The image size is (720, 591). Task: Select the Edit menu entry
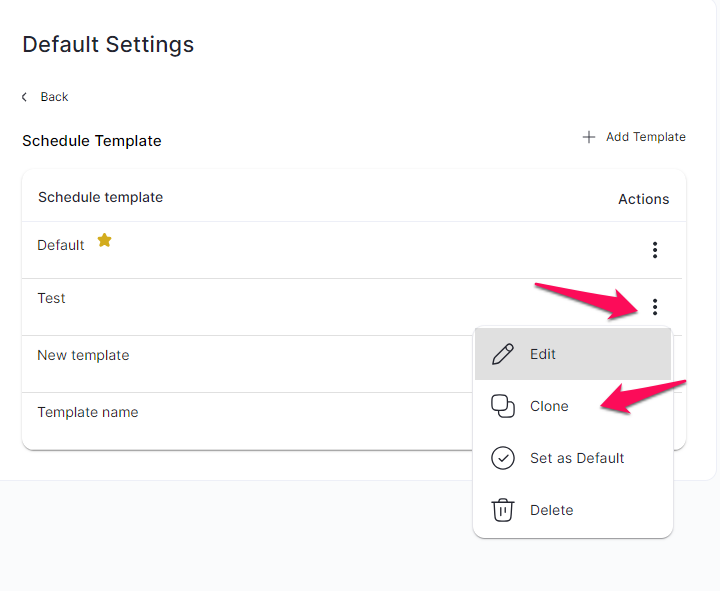(x=573, y=354)
